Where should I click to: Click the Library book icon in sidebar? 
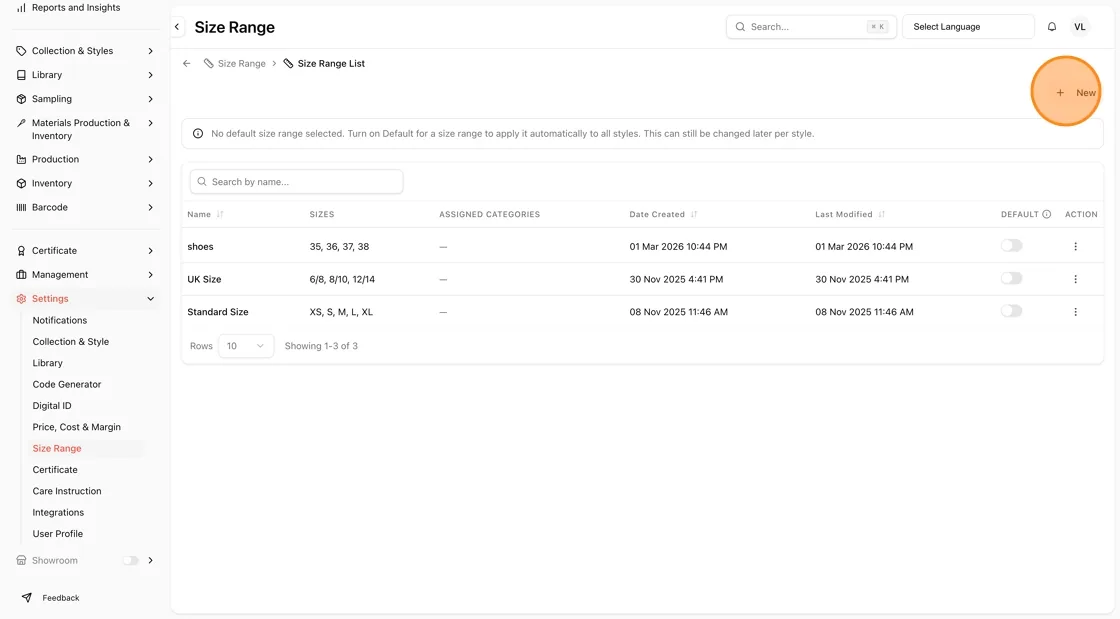[21, 75]
